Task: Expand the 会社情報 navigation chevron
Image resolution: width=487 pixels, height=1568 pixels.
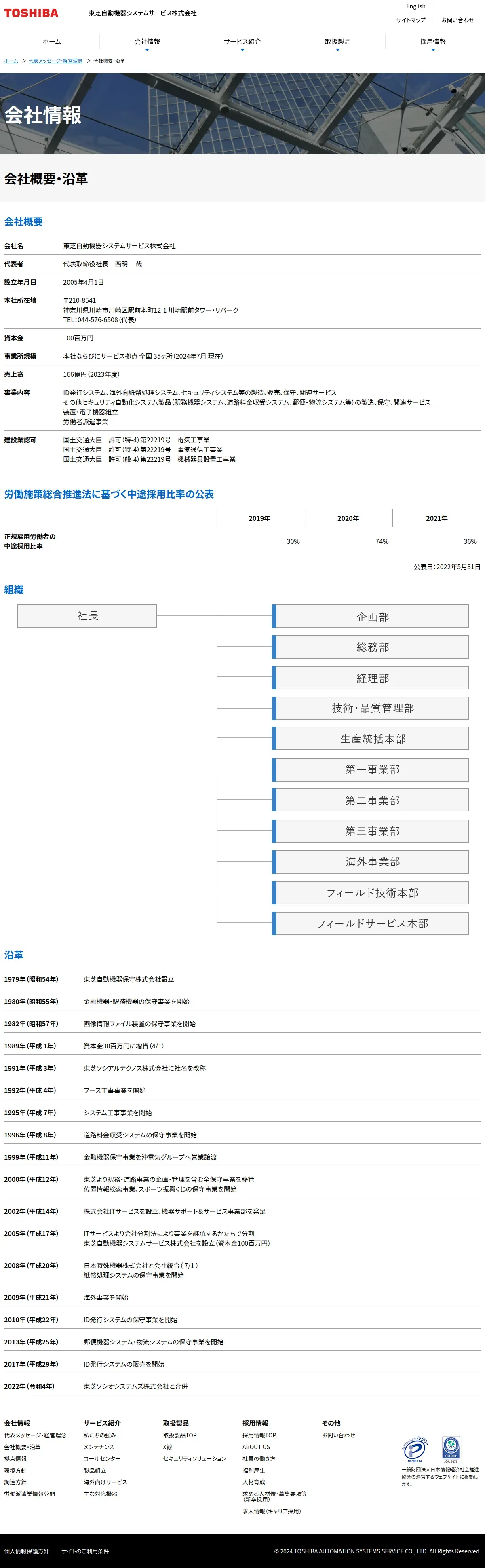Action: [x=147, y=50]
